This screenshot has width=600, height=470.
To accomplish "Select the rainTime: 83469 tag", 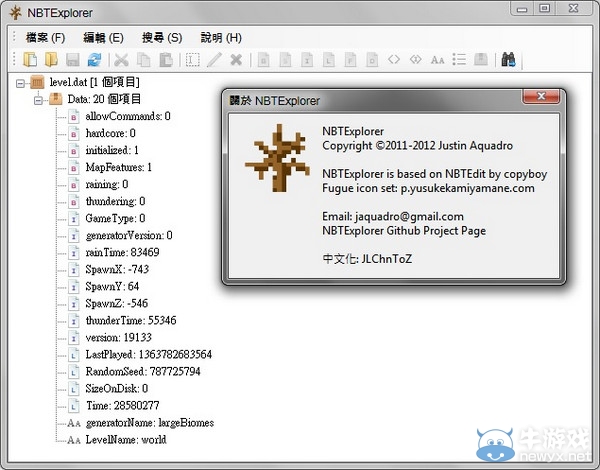I will 122,252.
